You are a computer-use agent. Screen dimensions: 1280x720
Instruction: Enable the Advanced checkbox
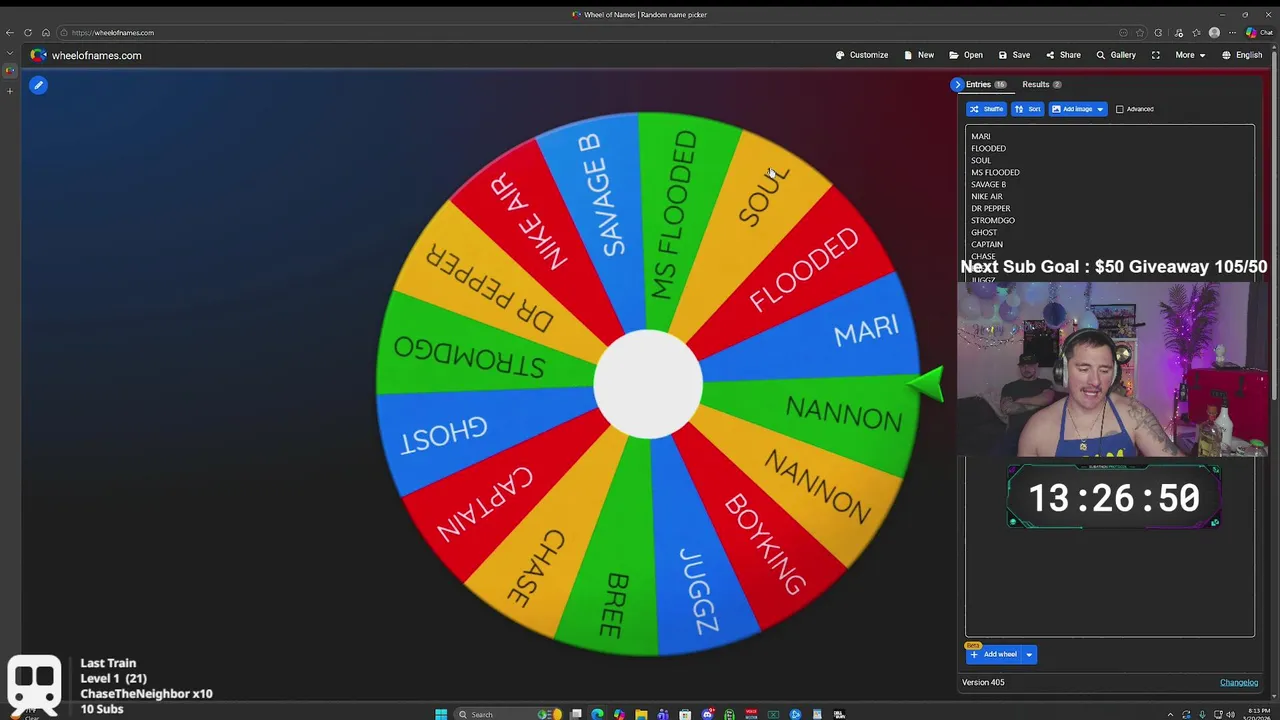[1120, 109]
